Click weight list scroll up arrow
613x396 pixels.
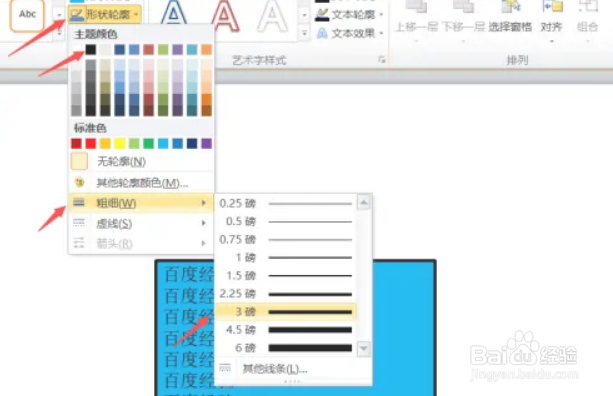[364, 202]
